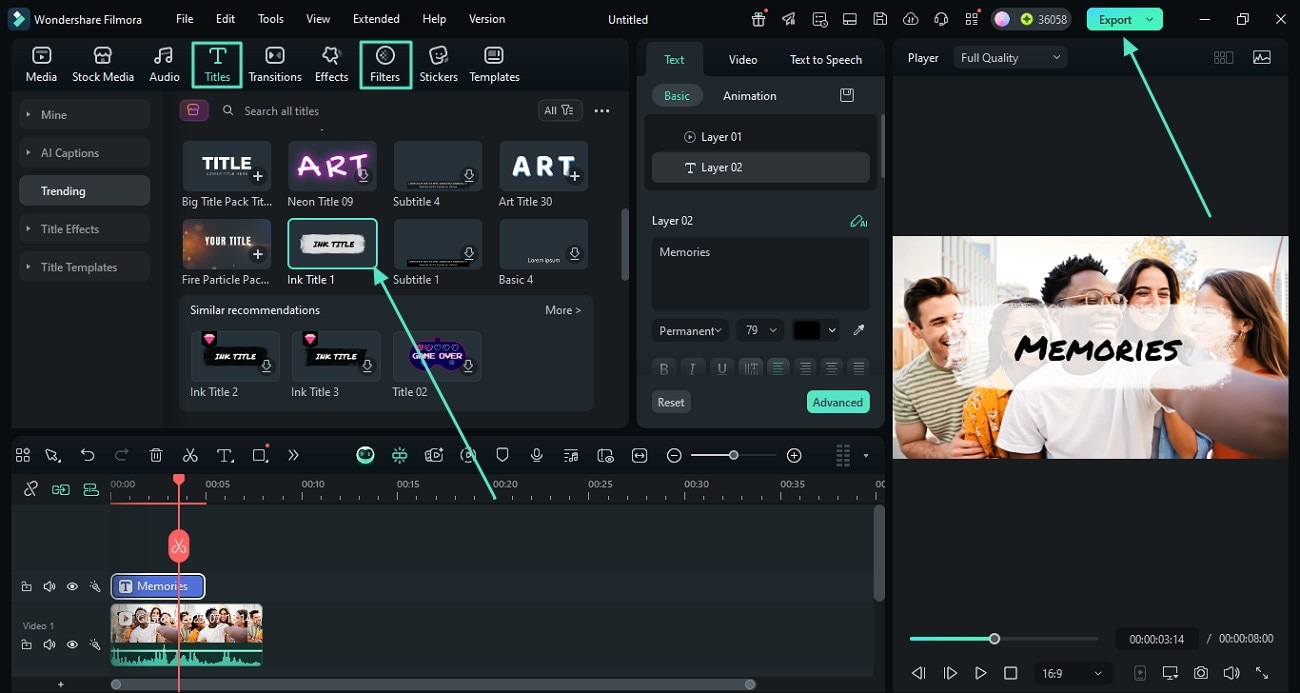Select the Text tool in timeline toolbar
The width and height of the screenshot is (1300, 693).
point(225,455)
